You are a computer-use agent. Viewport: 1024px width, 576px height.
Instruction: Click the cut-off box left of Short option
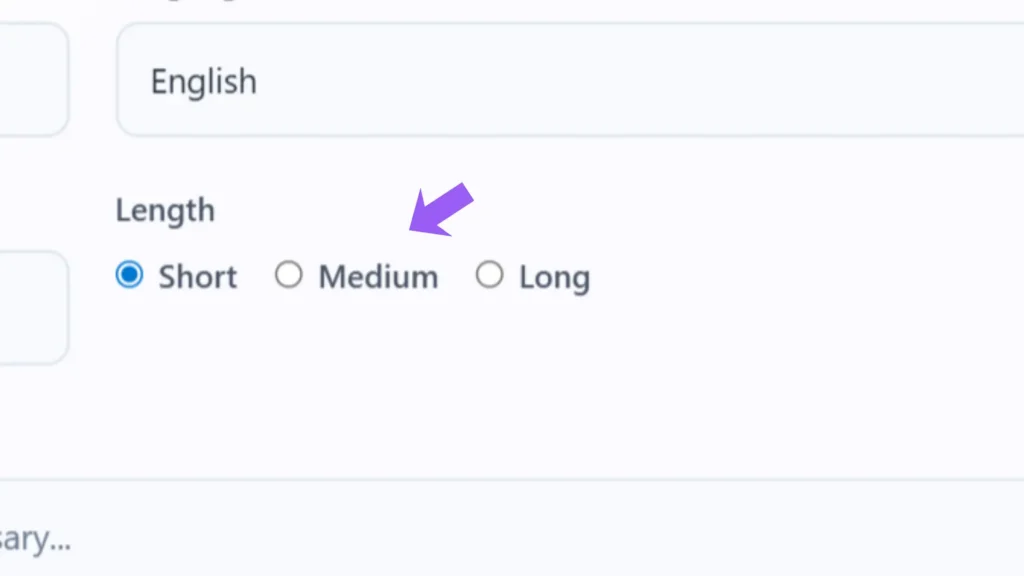[x=33, y=307]
